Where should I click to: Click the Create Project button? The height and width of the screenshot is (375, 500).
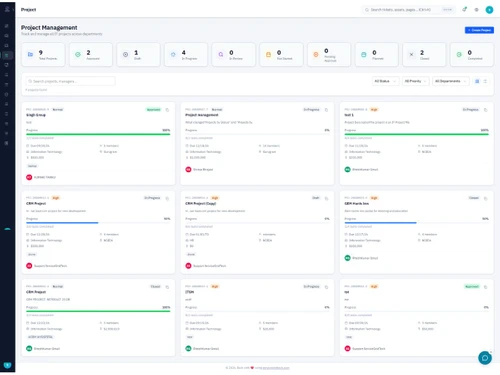(479, 30)
